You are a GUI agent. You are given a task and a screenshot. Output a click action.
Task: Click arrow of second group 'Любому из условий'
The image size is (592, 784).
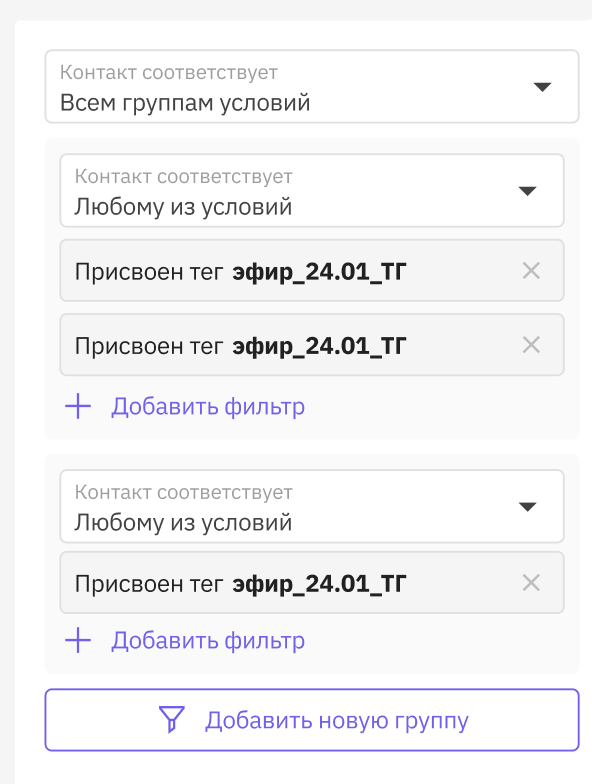click(528, 507)
